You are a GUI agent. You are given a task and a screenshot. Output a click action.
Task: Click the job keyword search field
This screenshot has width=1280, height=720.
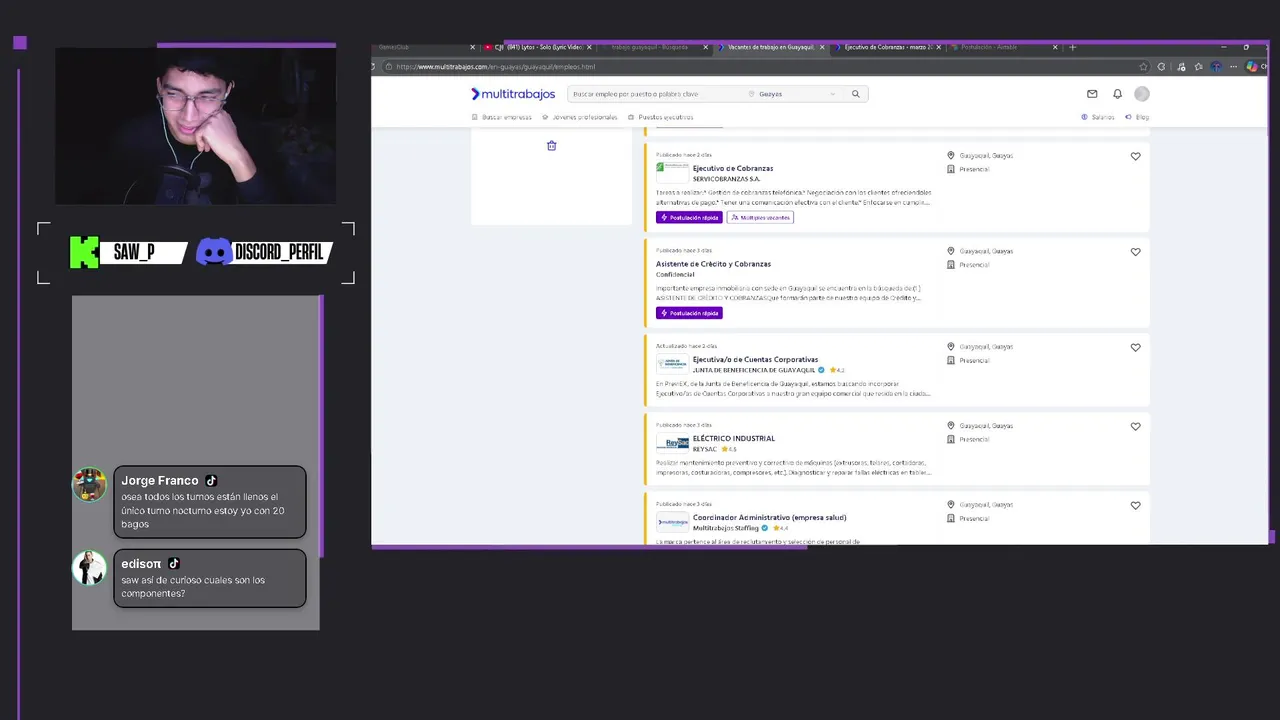[655, 94]
